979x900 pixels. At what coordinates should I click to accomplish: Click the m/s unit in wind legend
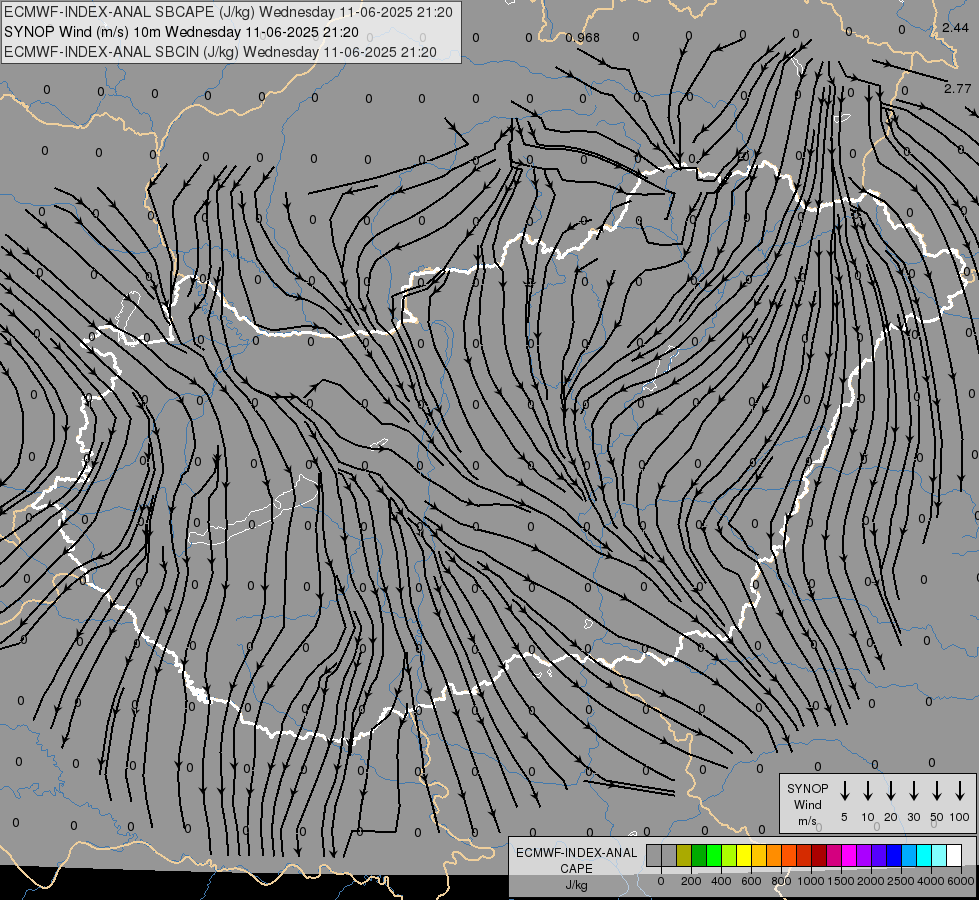(807, 821)
